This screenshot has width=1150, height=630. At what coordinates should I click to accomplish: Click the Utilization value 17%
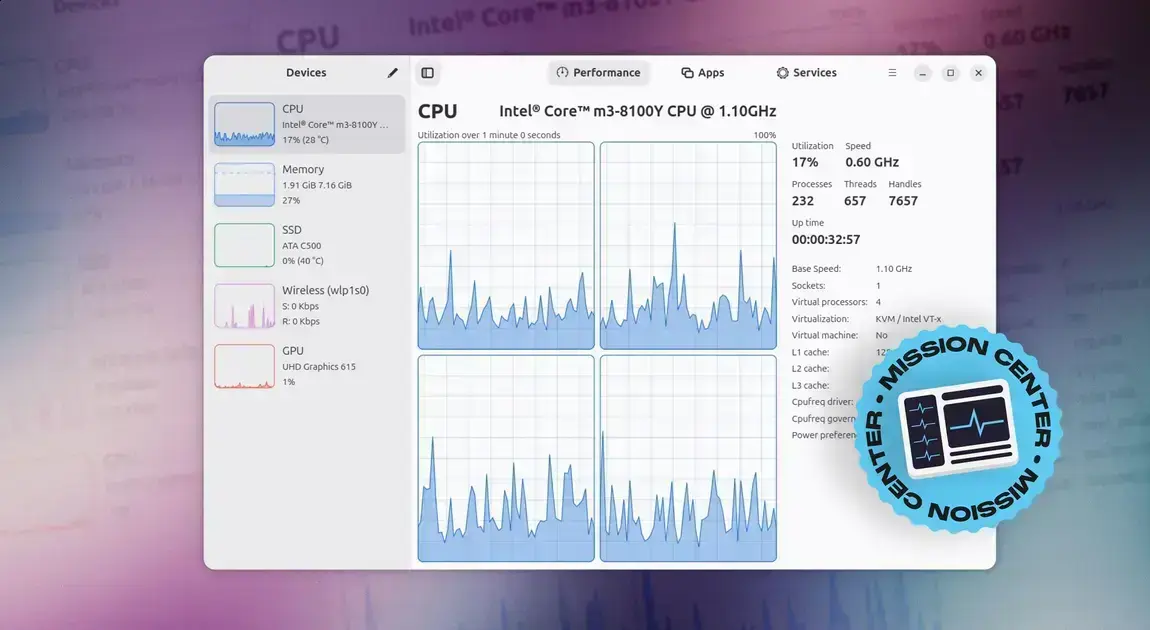pyautogui.click(x=805, y=162)
